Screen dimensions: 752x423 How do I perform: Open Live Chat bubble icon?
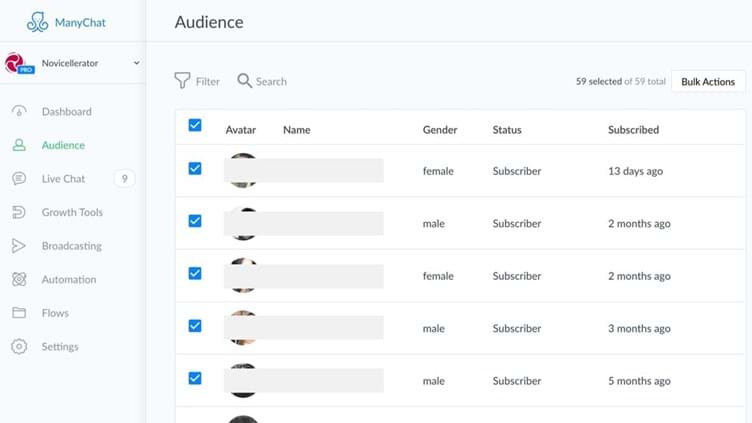19,179
